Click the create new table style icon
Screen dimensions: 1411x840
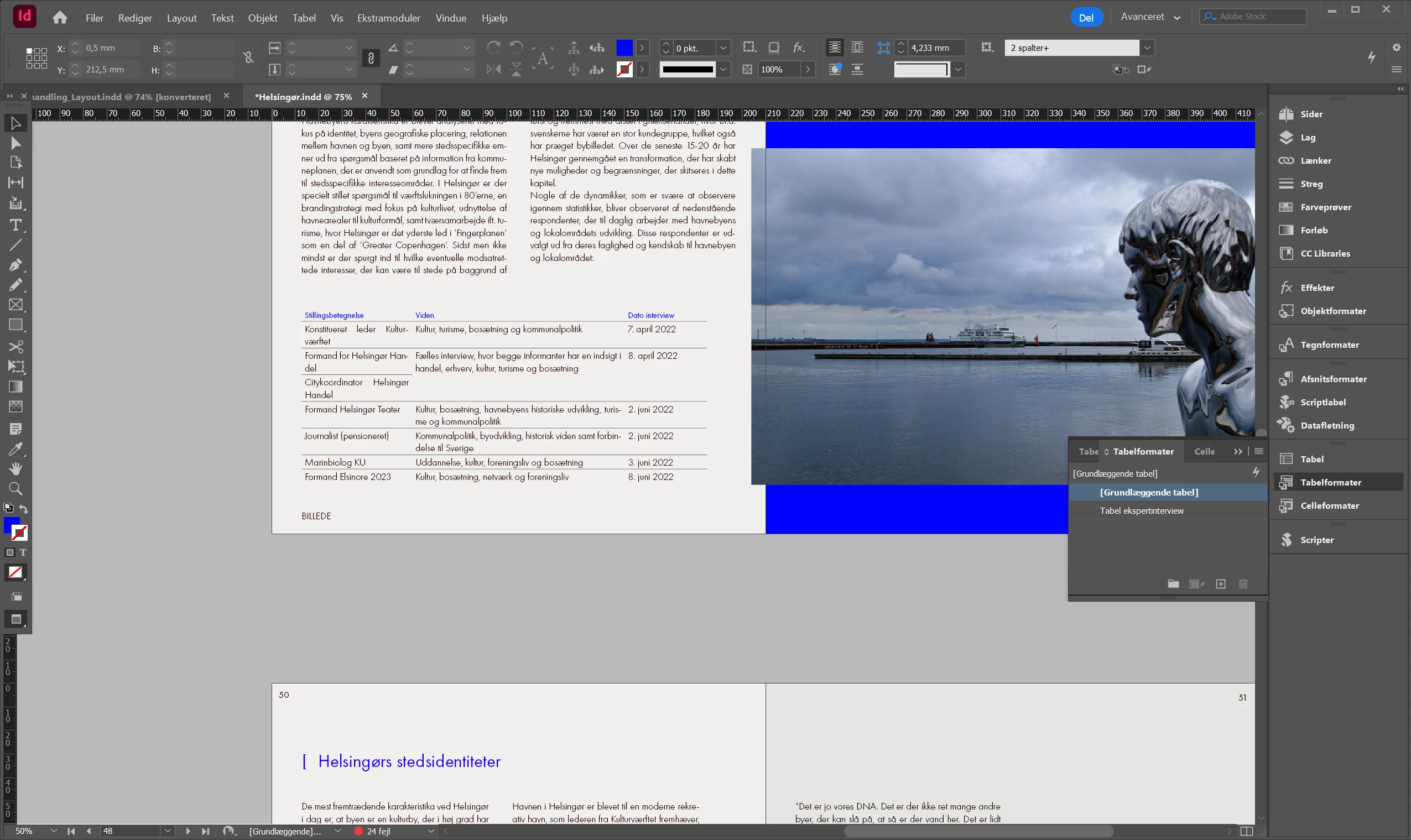pyautogui.click(x=1221, y=583)
